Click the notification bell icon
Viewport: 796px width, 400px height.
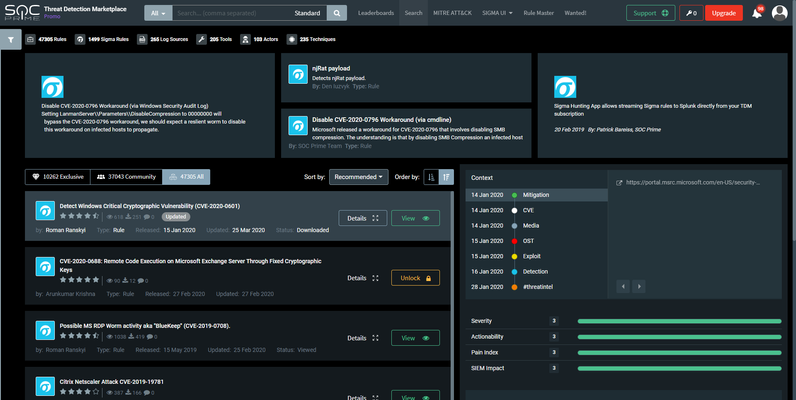756,13
